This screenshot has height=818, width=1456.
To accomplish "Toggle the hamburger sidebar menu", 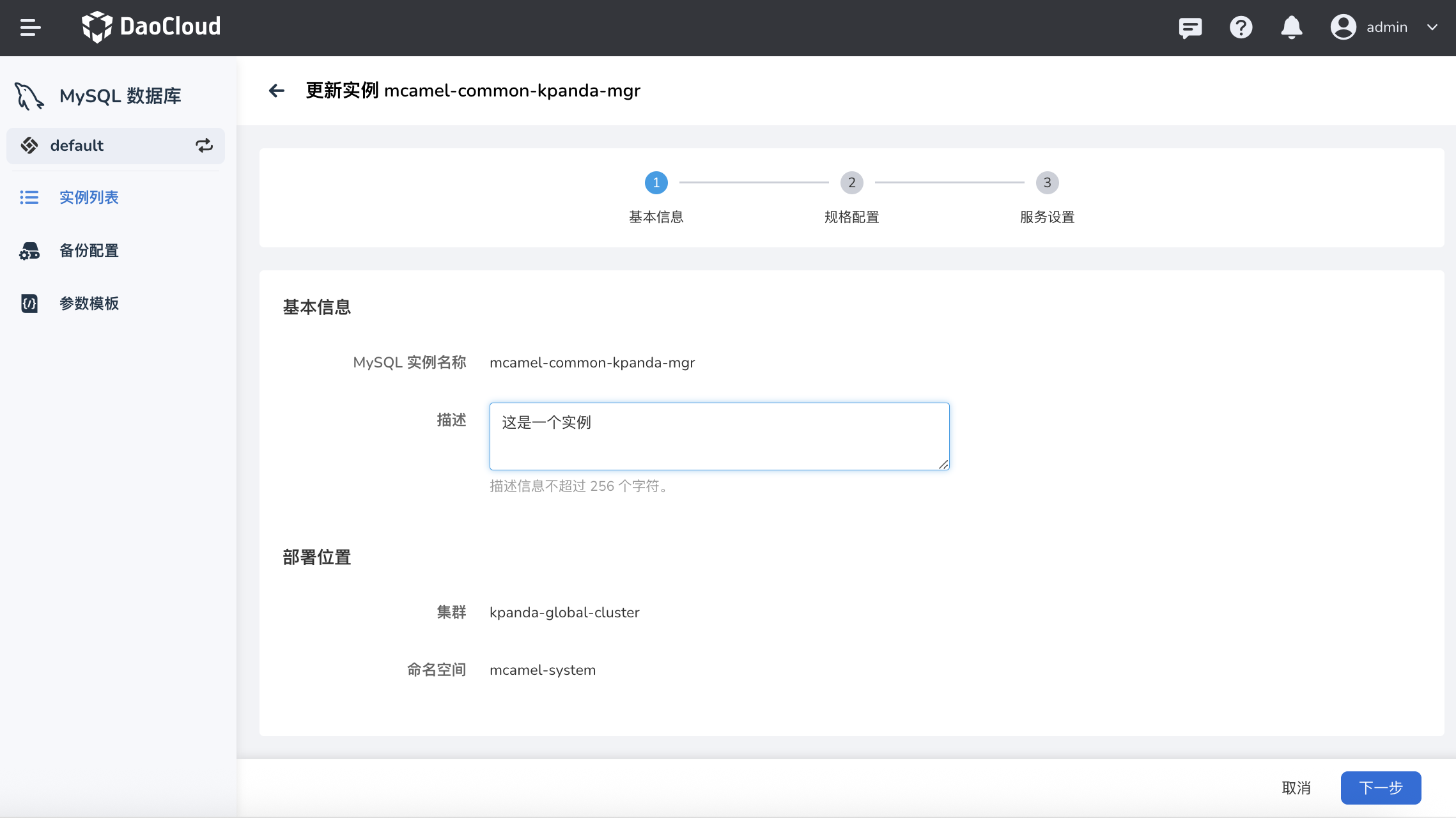I will [30, 27].
